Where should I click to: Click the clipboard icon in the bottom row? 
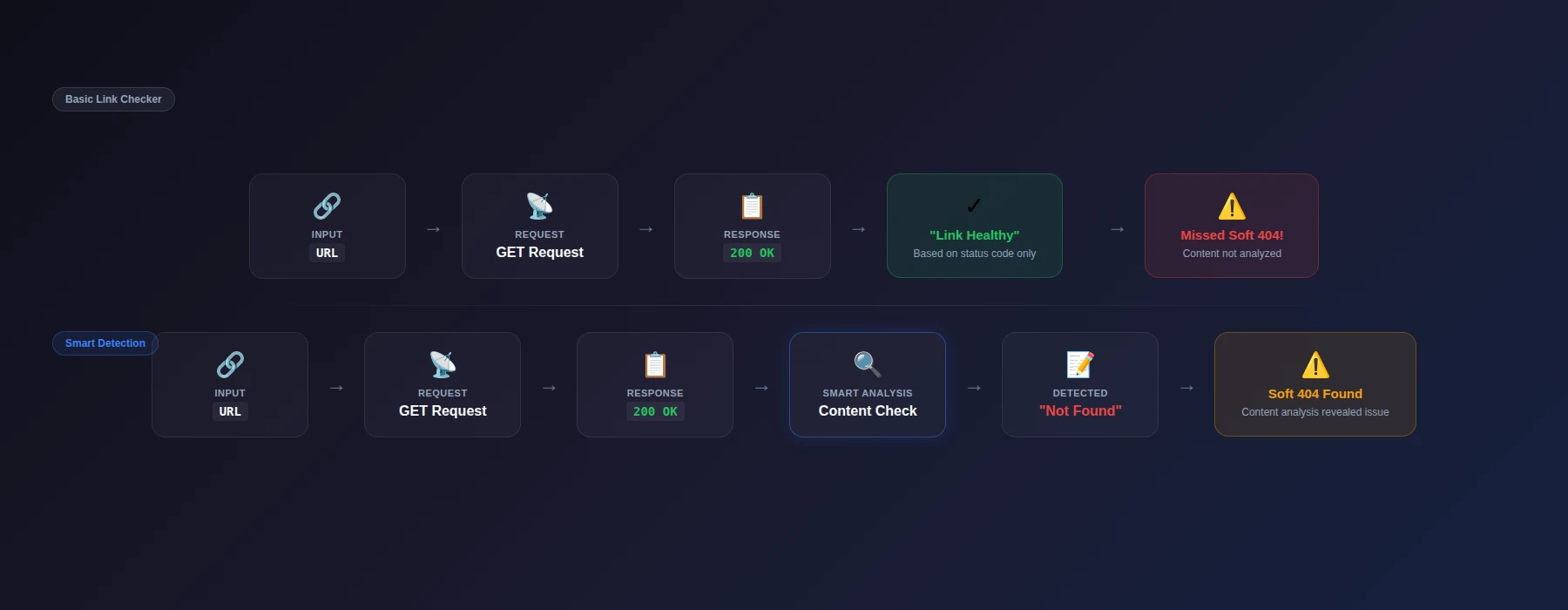(655, 365)
